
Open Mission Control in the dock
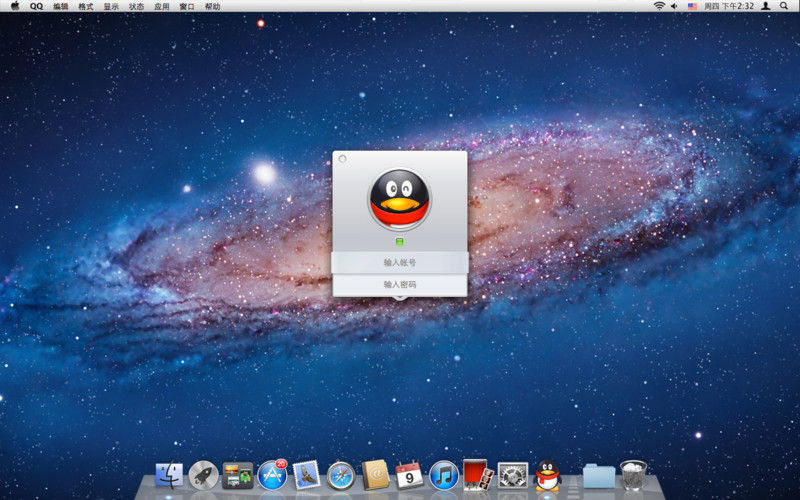click(x=238, y=475)
